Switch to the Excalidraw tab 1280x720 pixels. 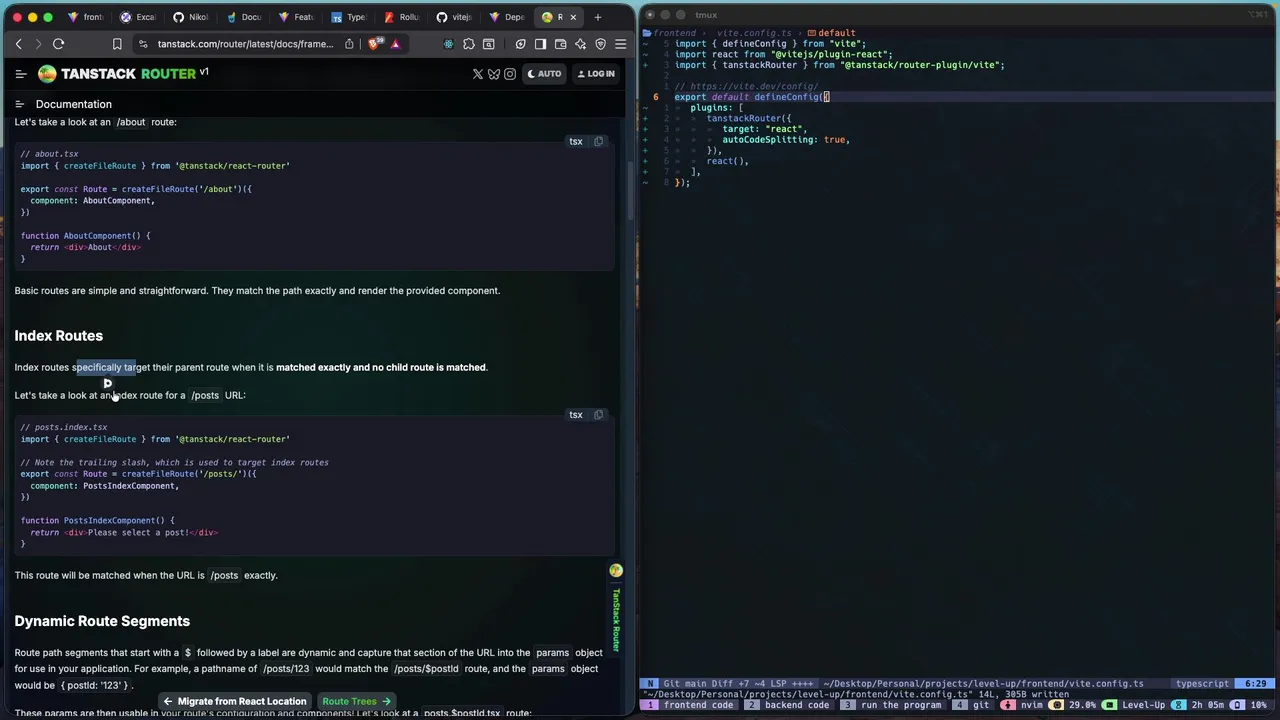coord(137,17)
